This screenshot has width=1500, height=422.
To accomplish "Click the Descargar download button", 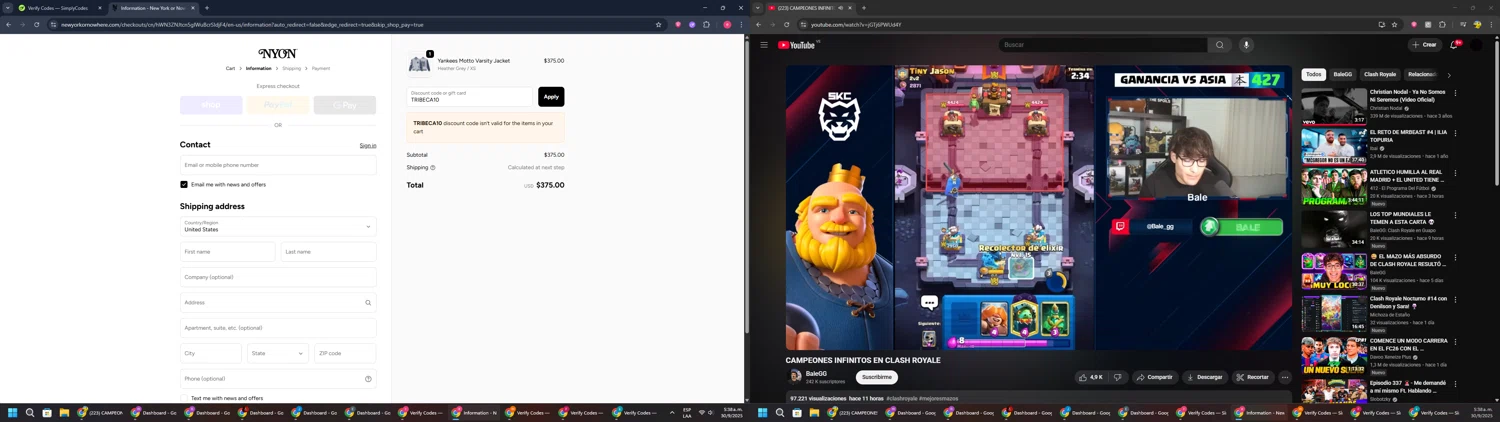I will pos(1204,377).
